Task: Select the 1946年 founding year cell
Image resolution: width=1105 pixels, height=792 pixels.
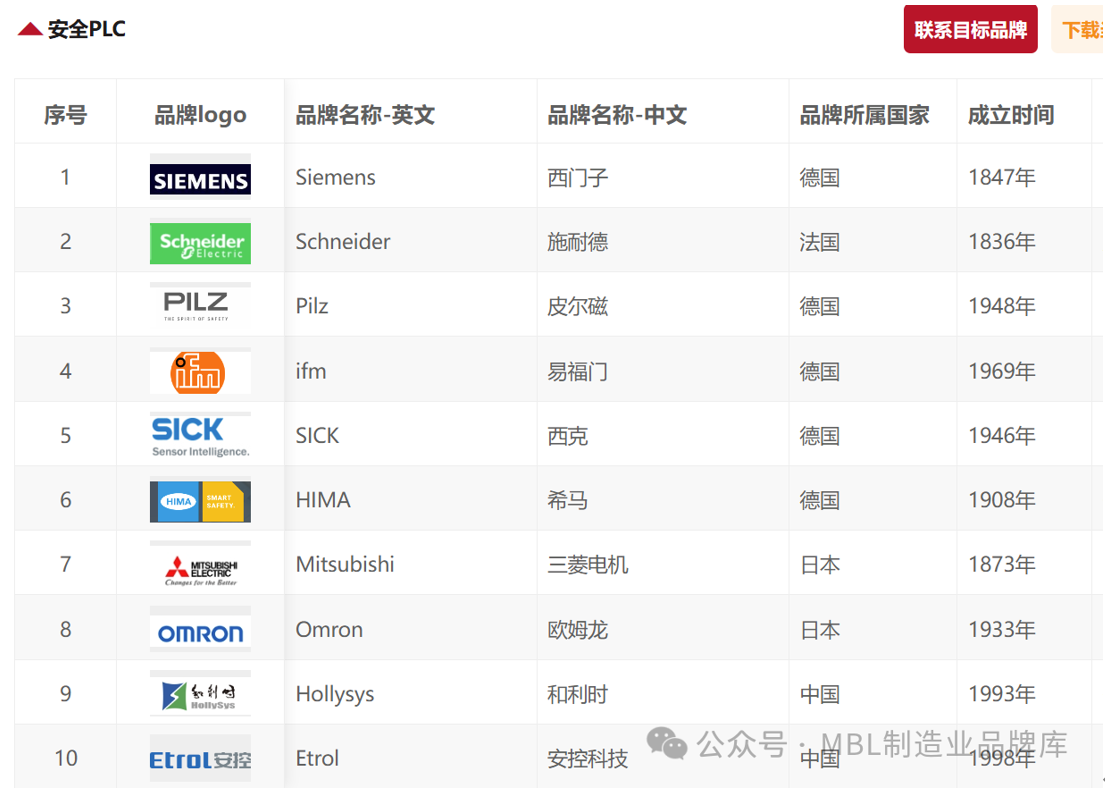Action: [x=1025, y=435]
